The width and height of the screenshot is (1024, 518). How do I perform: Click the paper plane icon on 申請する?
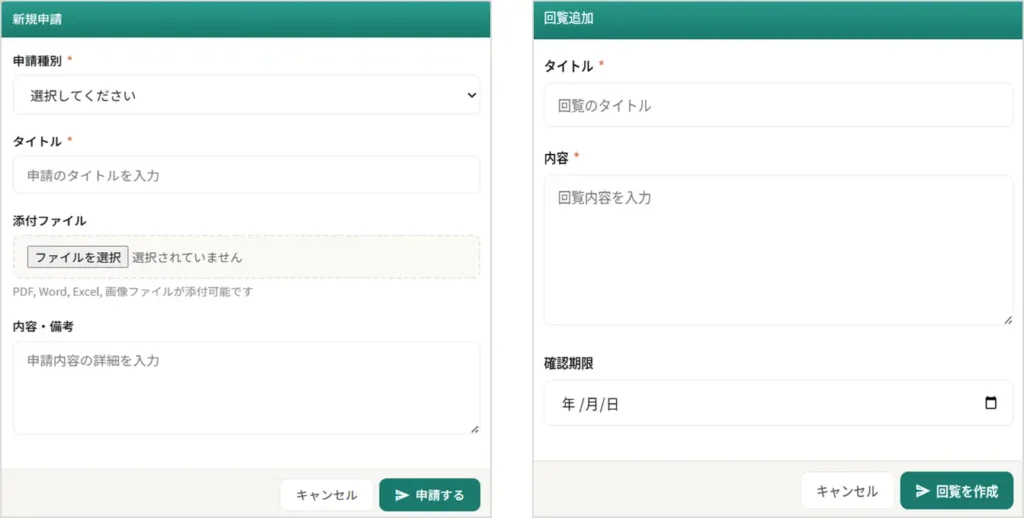[x=402, y=495]
